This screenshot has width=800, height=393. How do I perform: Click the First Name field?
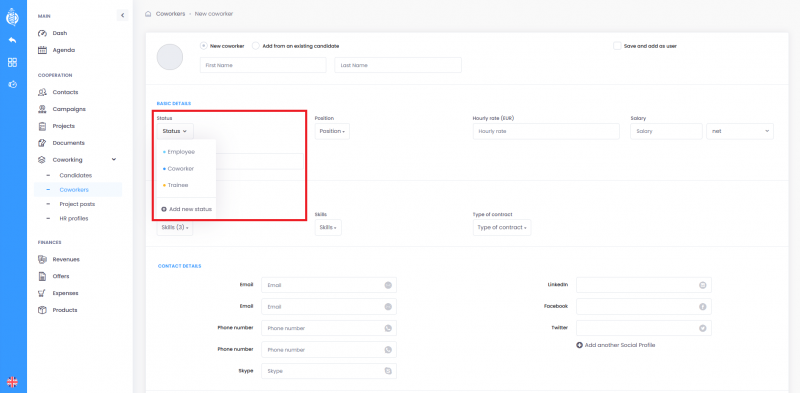click(x=263, y=65)
